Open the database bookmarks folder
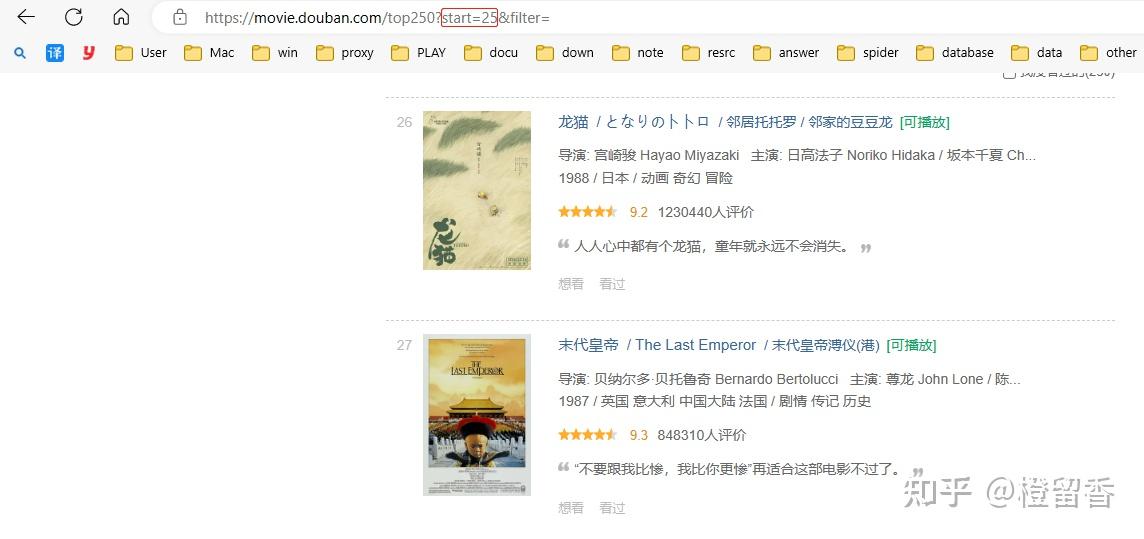The height and width of the screenshot is (539, 1144). [955, 53]
